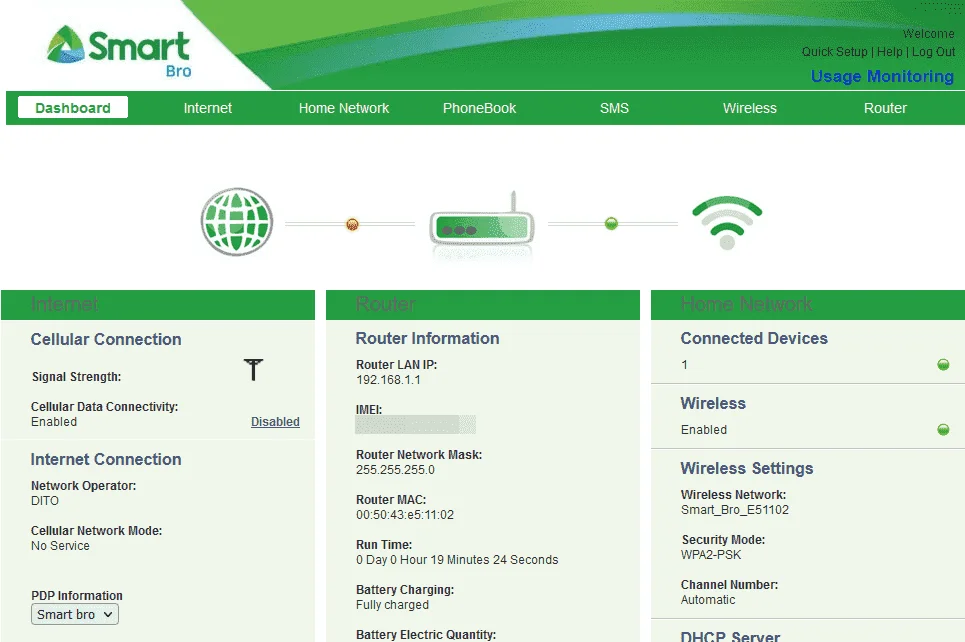Screen dimensions: 965x642
Task: Select the SMS tab
Action: [x=614, y=108]
